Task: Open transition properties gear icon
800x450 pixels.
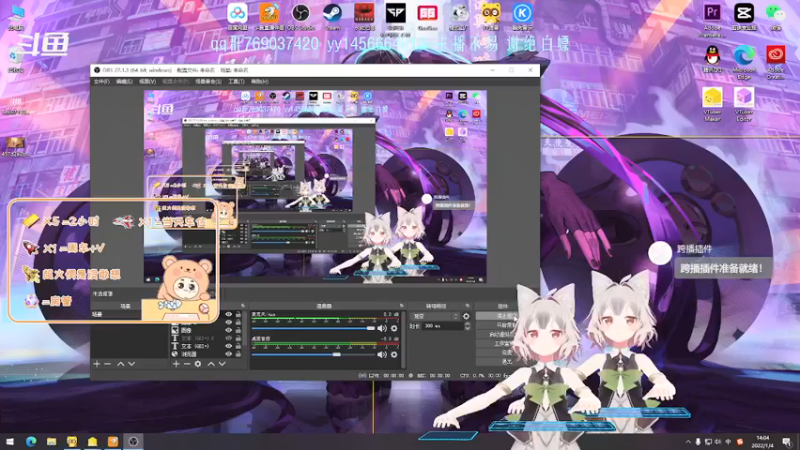Action: [466, 316]
